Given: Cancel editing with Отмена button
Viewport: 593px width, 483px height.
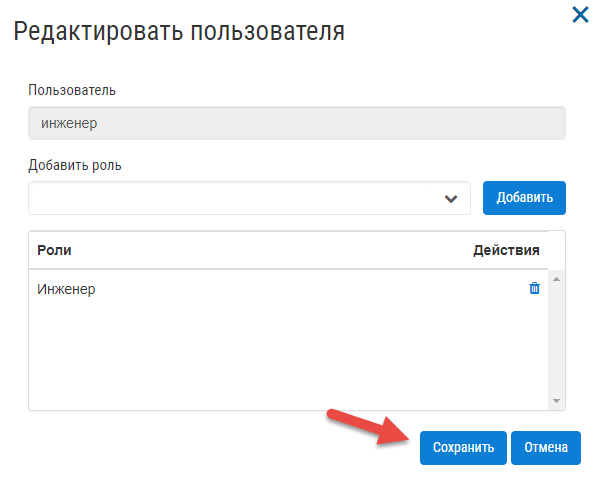Looking at the screenshot, I should pyautogui.click(x=546, y=448).
